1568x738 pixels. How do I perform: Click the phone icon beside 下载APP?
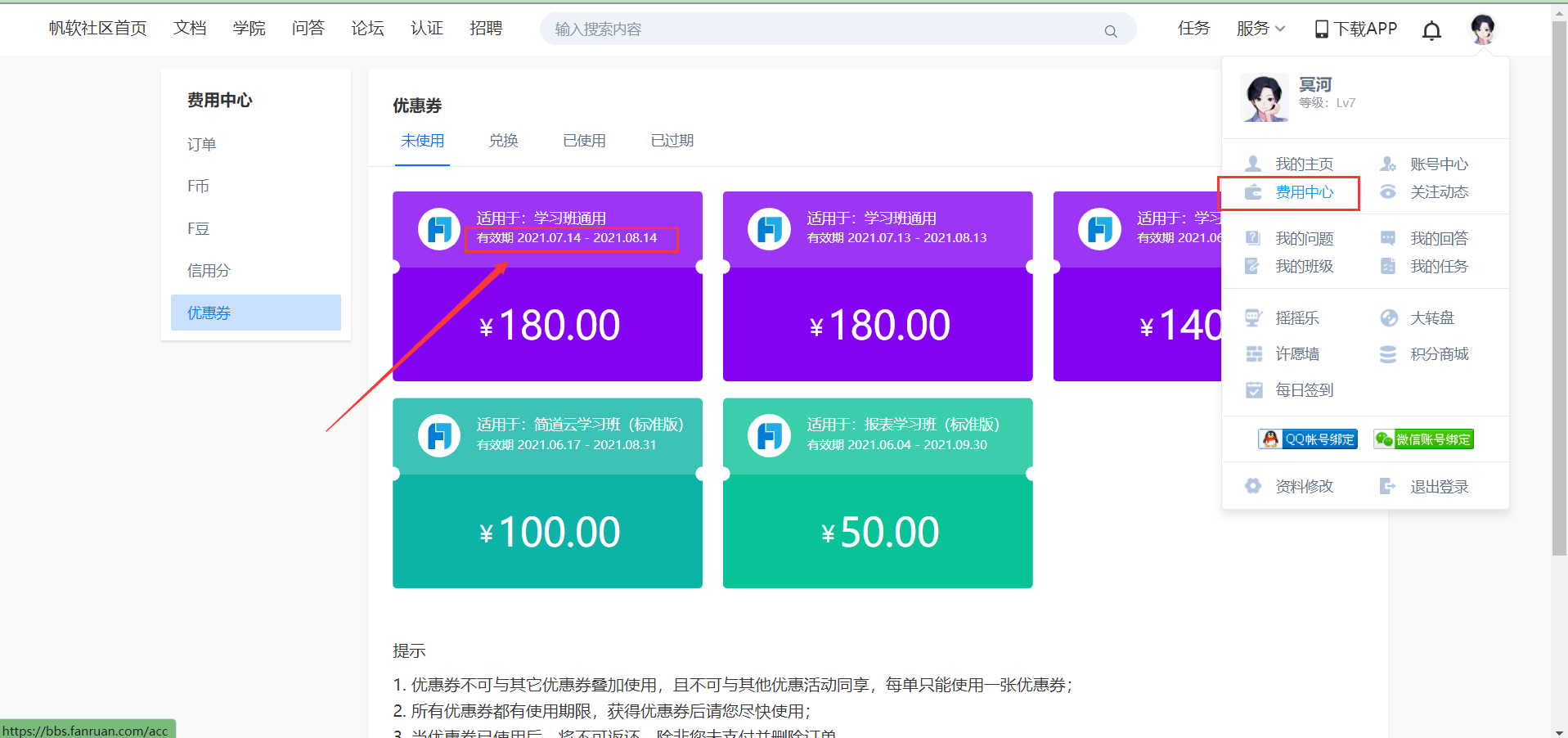pyautogui.click(x=1321, y=29)
